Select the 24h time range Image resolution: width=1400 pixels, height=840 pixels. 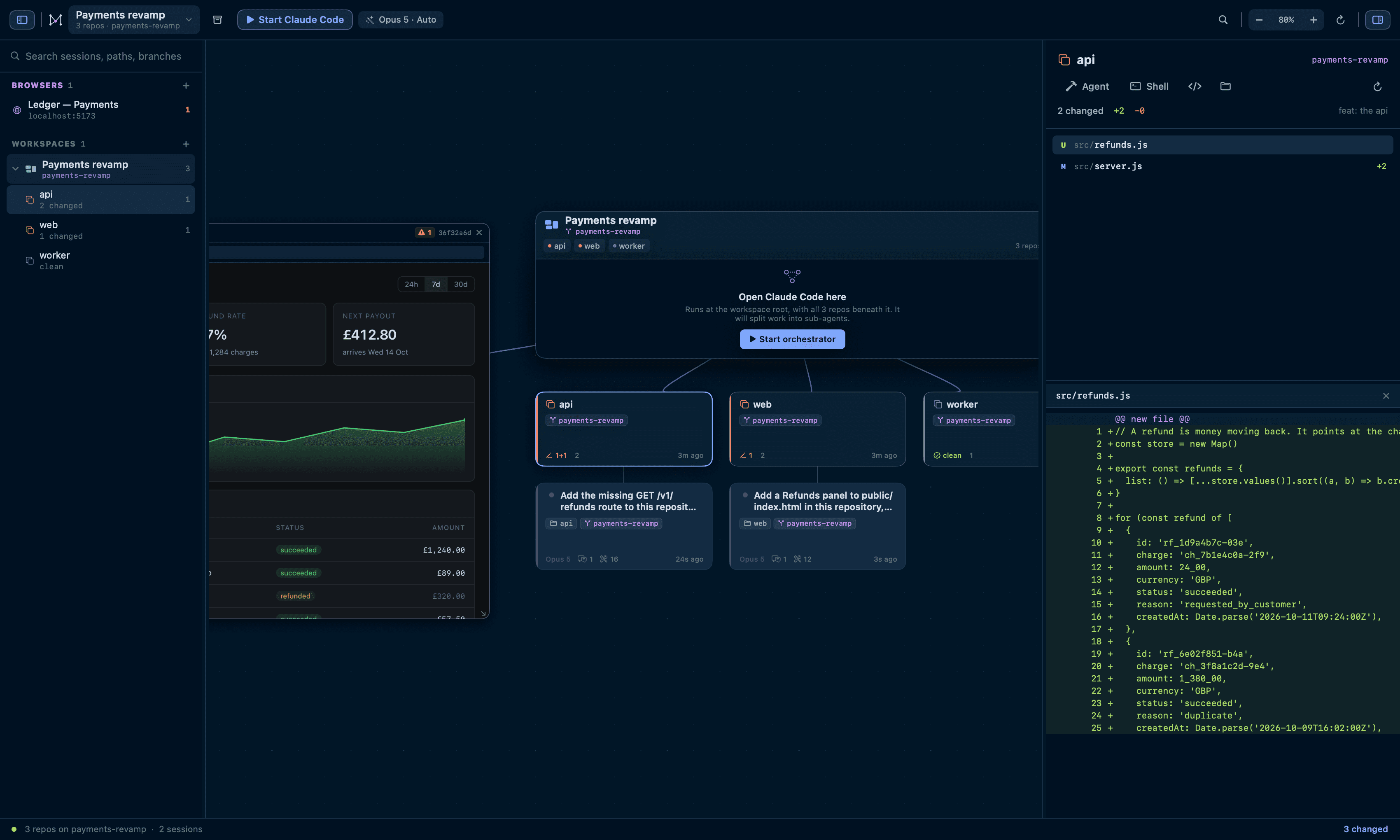pos(411,284)
